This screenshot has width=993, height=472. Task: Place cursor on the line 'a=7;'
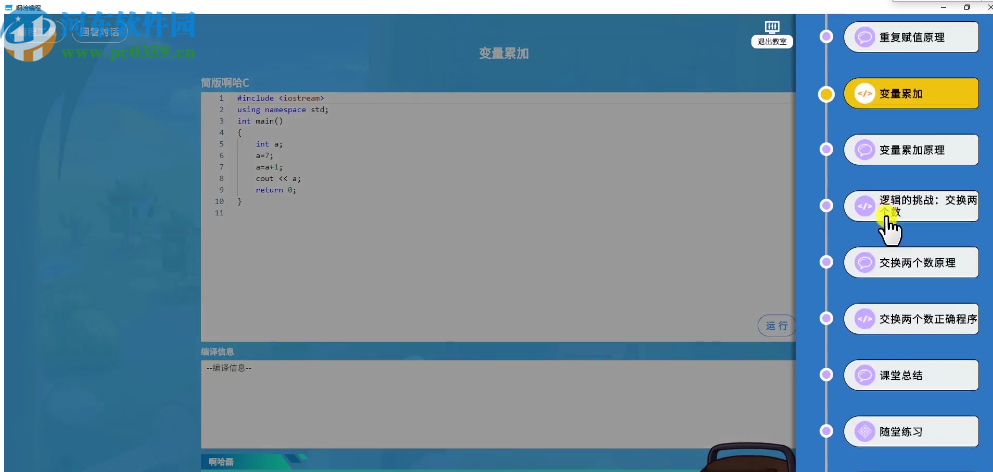pos(265,155)
